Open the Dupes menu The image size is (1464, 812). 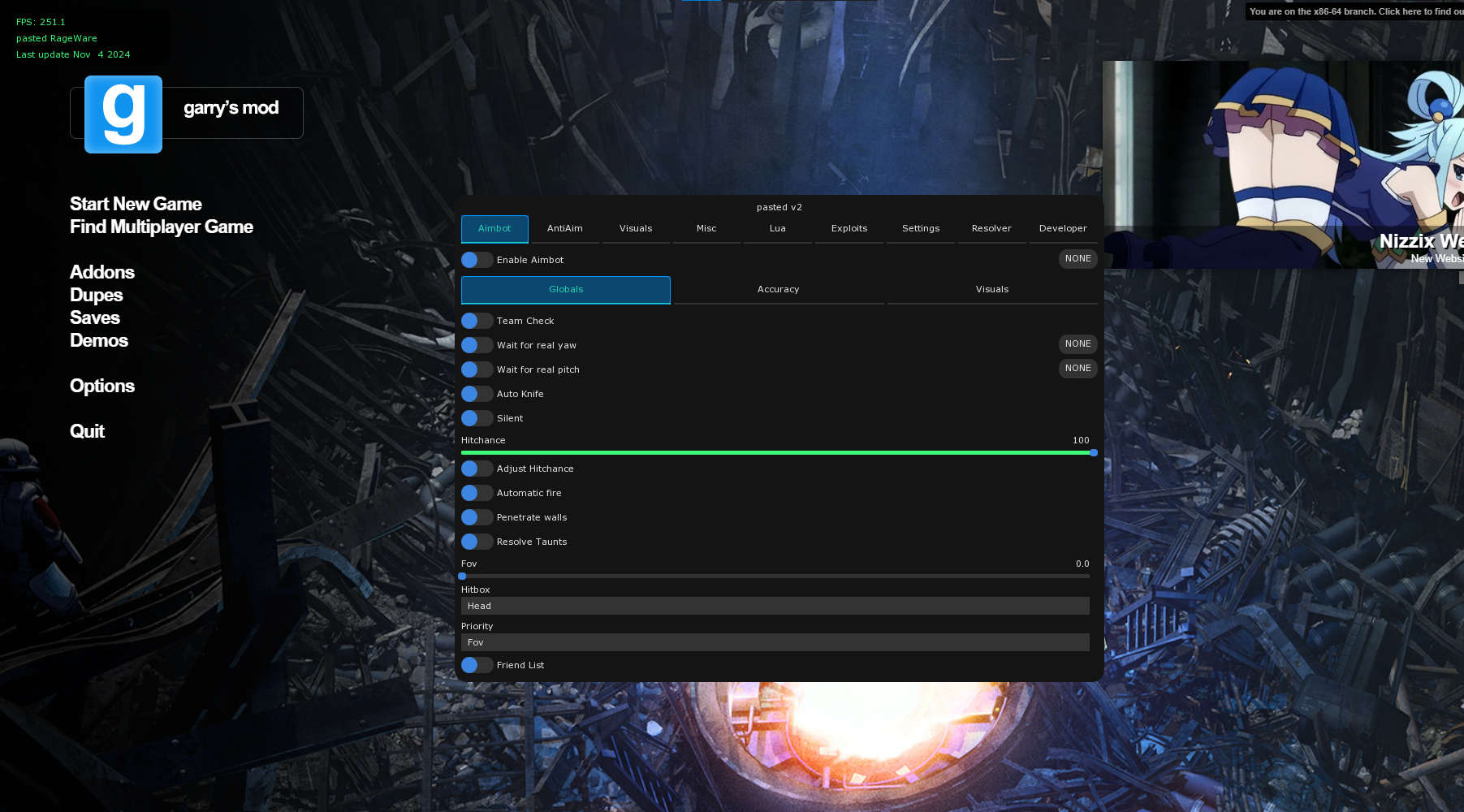[97, 295]
